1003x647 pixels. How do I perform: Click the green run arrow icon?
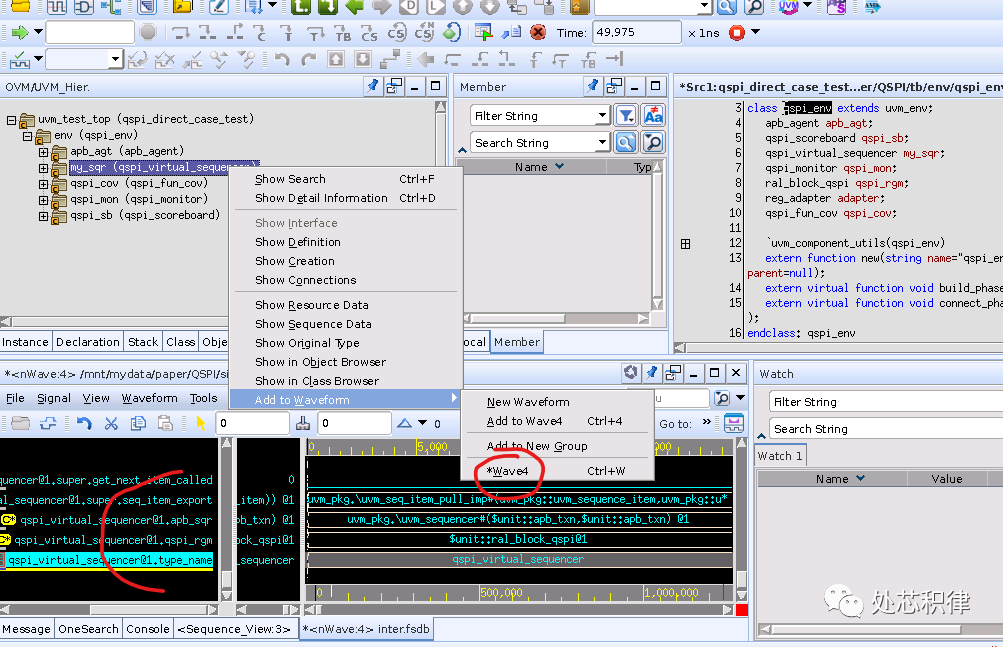point(19,33)
